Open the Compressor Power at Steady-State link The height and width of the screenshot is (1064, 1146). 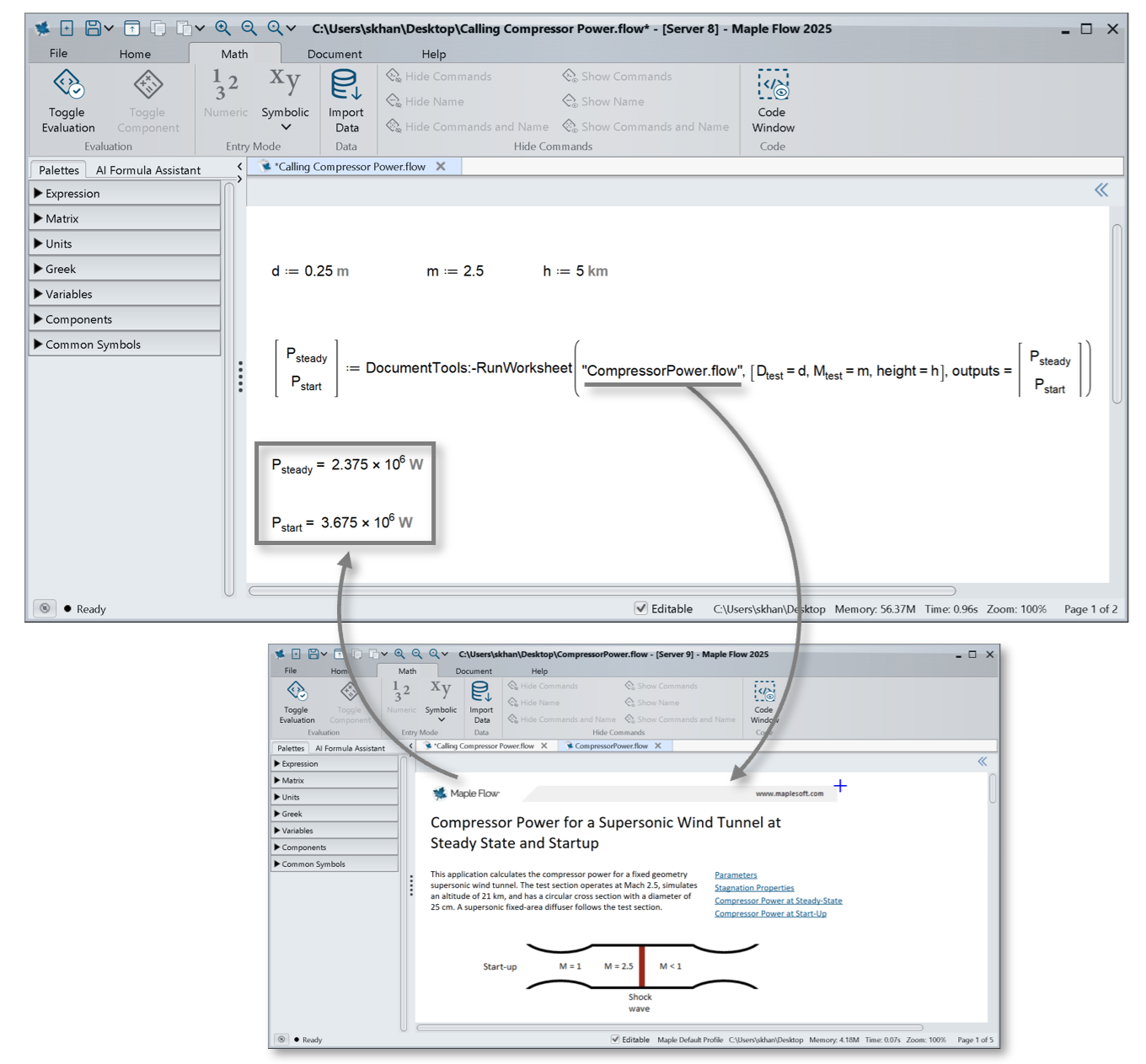click(x=779, y=901)
